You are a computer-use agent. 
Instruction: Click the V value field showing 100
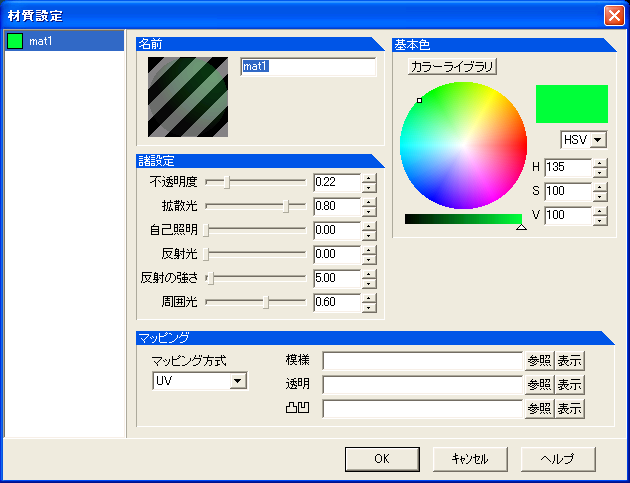[568, 215]
